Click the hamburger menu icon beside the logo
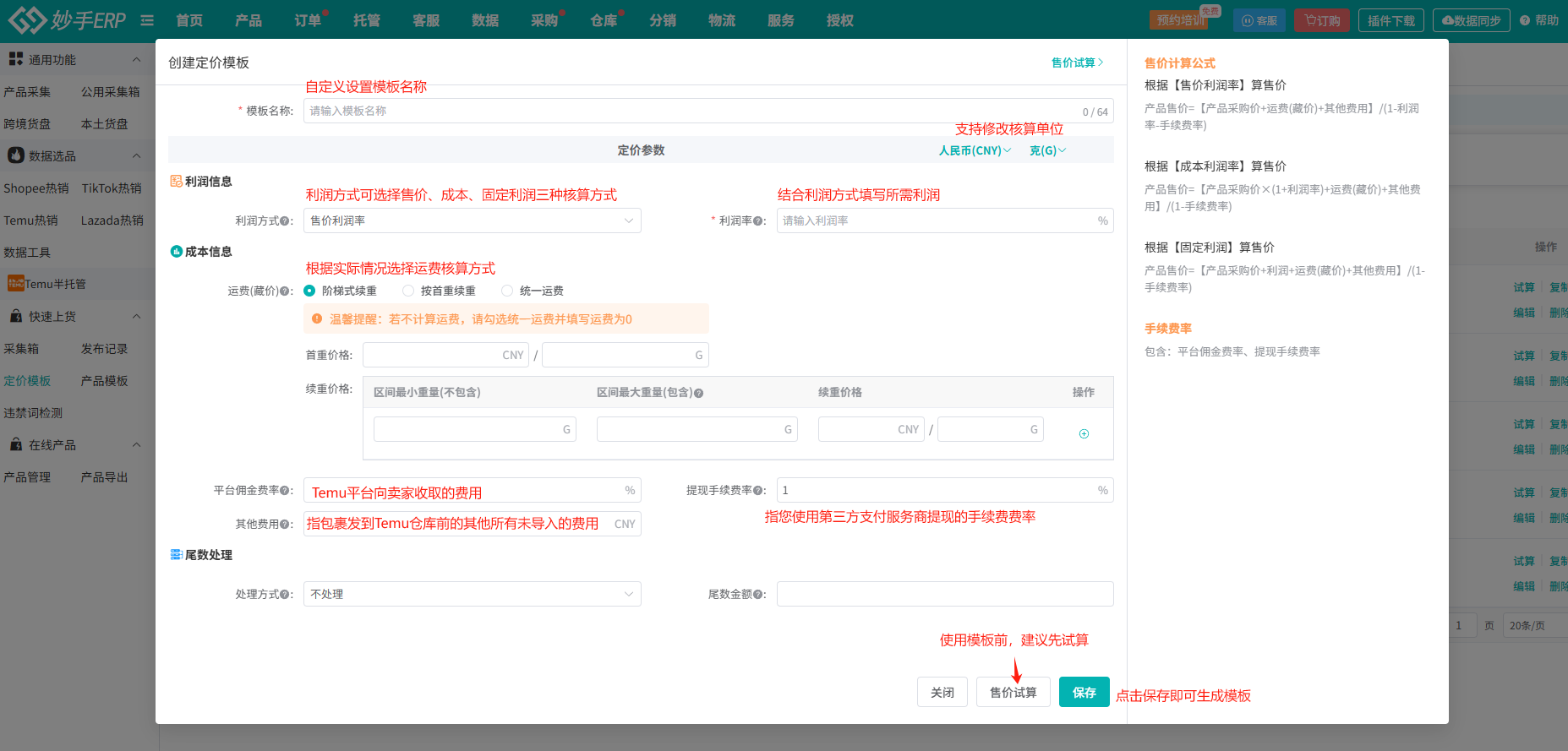The width and height of the screenshot is (1568, 751). (147, 20)
